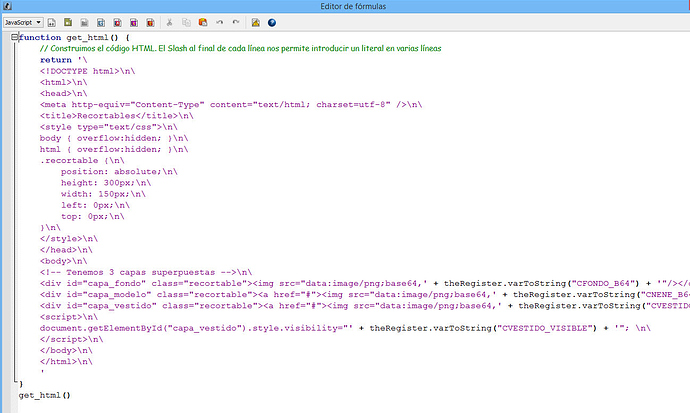Click the capa_modelo div line
The width and height of the screenshot is (690, 413).
pos(365,295)
